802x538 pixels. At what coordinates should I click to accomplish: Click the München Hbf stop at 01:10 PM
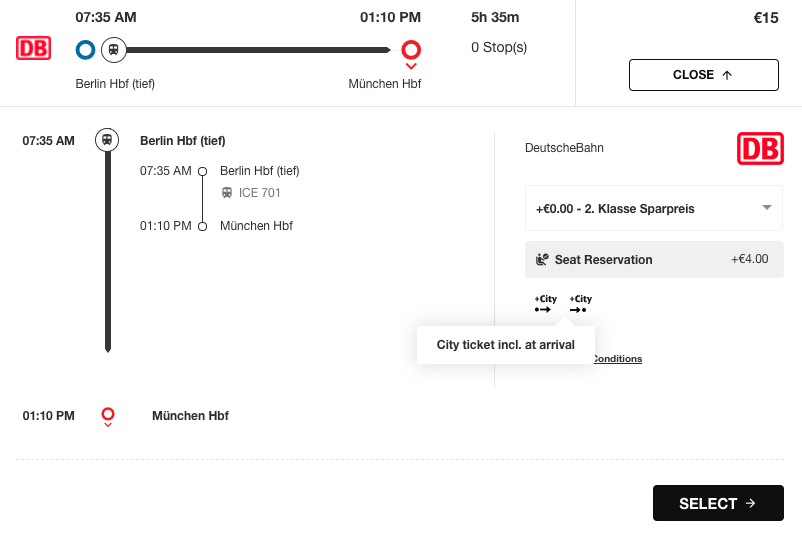pyautogui.click(x=190, y=416)
